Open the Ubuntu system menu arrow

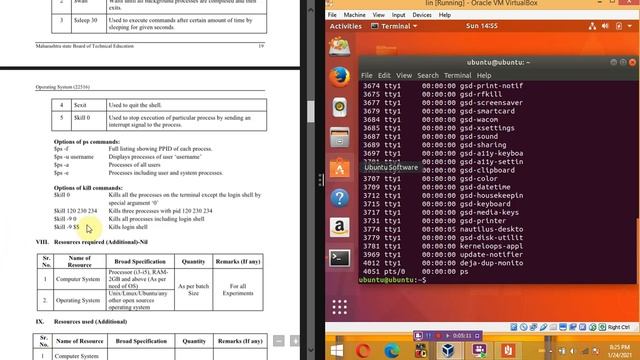tap(630, 26)
